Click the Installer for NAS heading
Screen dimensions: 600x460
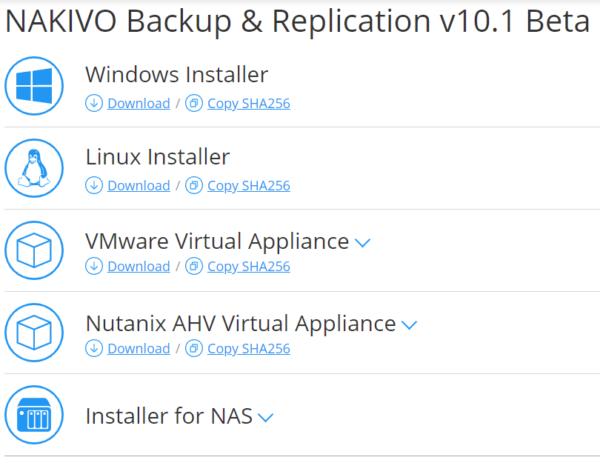click(168, 416)
